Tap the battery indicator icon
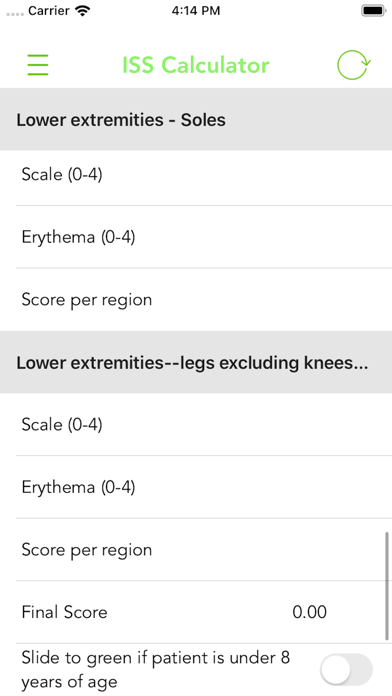 click(x=373, y=11)
